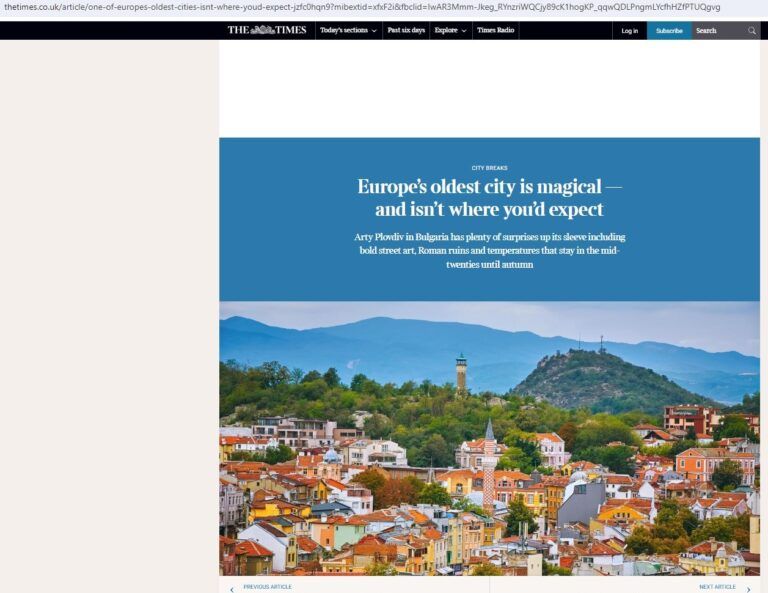Click the search magnifying glass icon
This screenshot has width=768, height=593.
pos(752,31)
